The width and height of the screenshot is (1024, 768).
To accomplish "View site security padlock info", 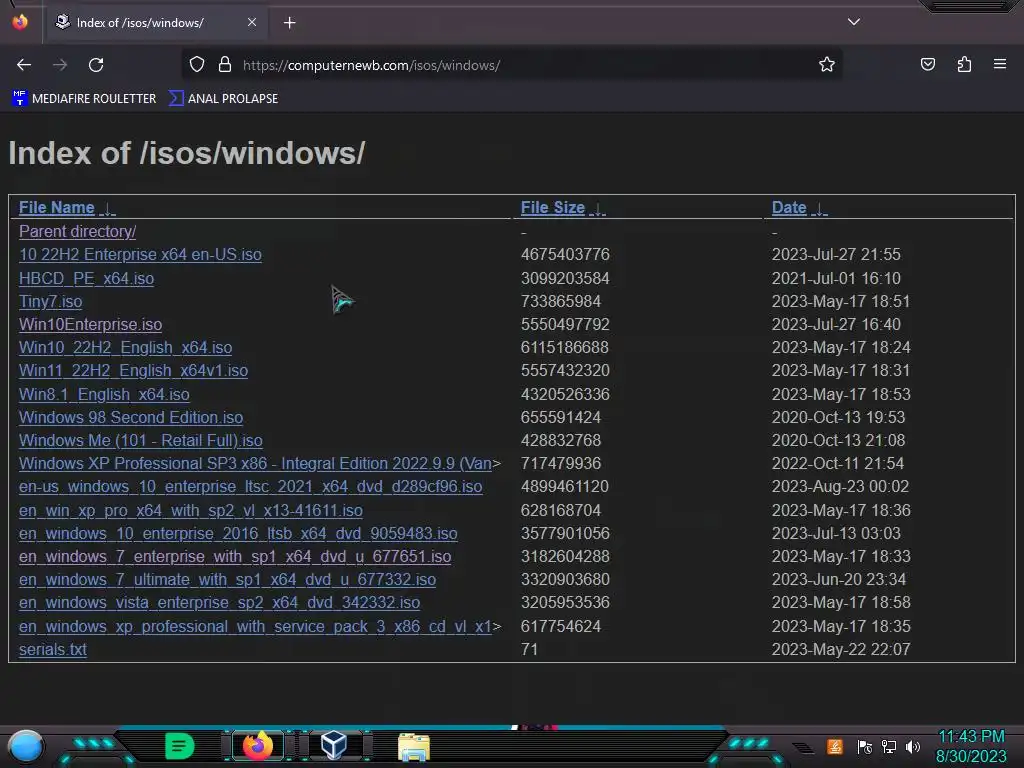I will point(225,65).
